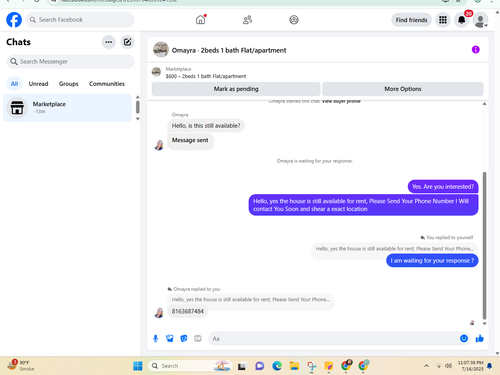The image size is (500, 375).
Task: Open the notifications bell with badge
Action: click(462, 20)
